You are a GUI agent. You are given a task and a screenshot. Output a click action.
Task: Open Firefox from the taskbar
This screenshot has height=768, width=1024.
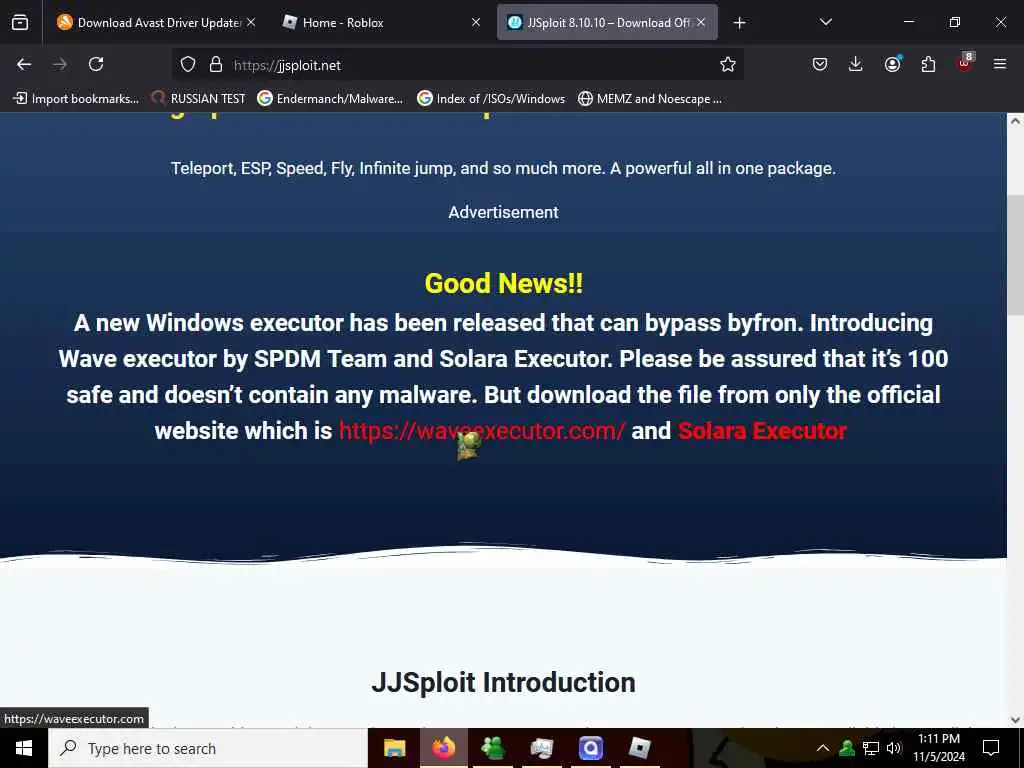pos(443,748)
